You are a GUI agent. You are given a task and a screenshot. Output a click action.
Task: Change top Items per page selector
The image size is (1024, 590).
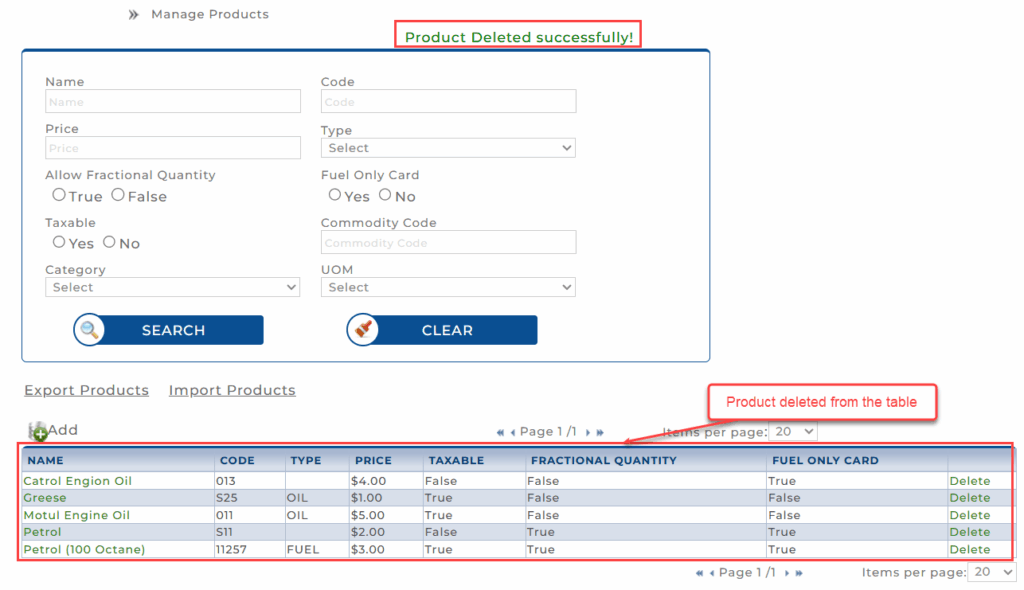point(793,432)
